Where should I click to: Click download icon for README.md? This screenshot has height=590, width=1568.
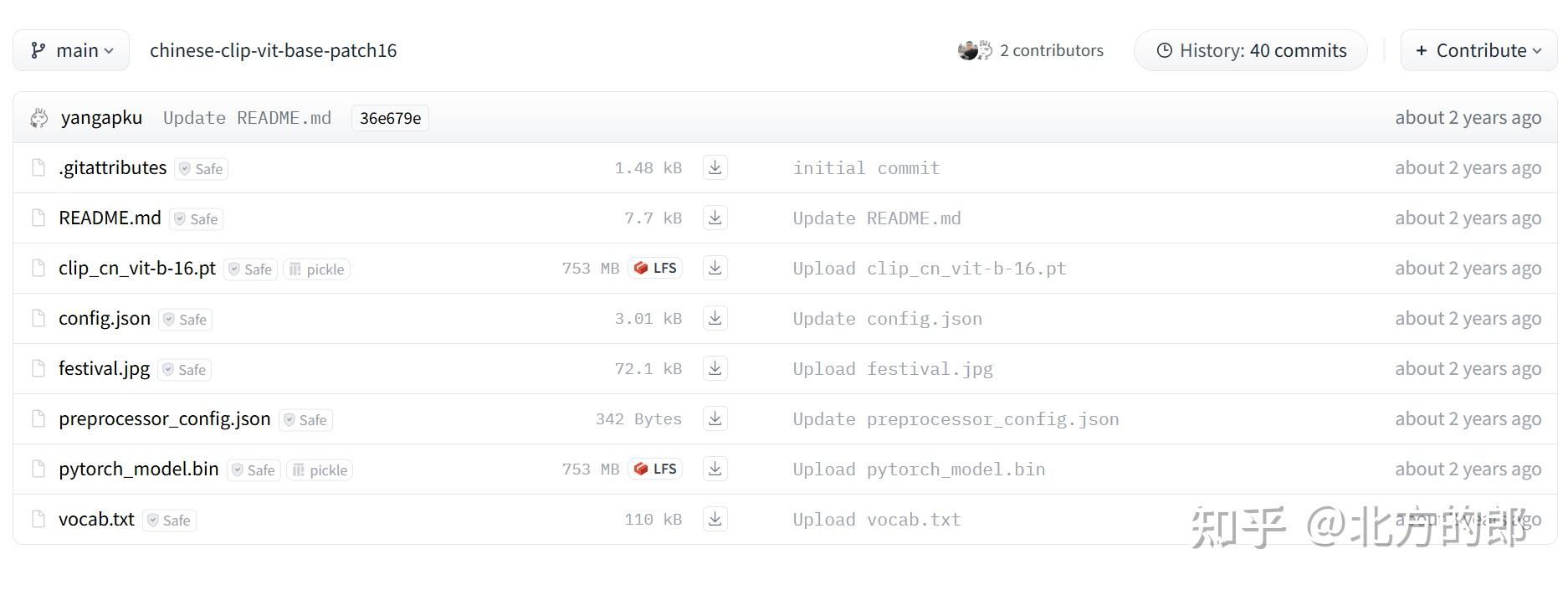click(715, 218)
